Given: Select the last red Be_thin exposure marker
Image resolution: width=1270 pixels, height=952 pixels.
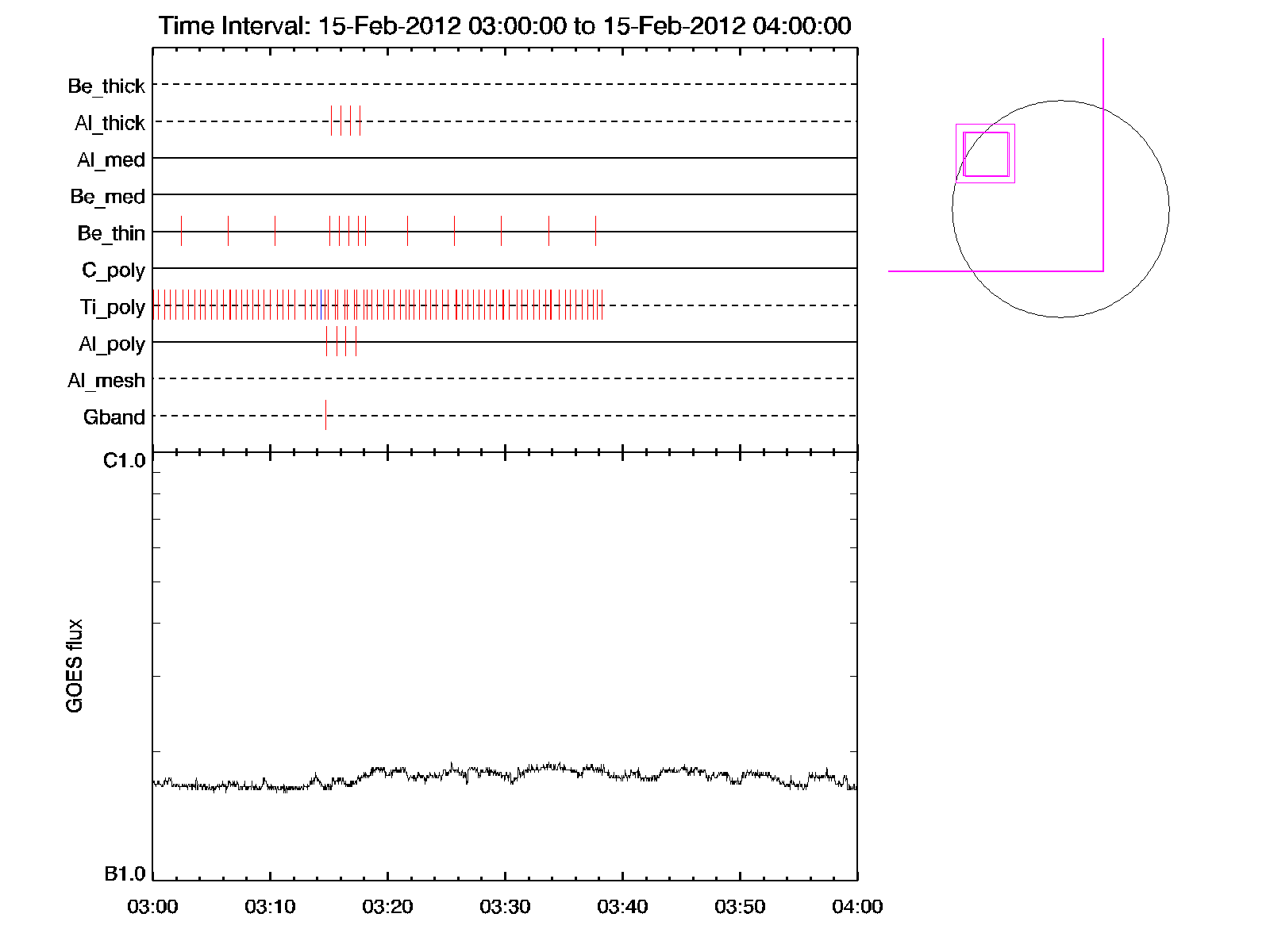Looking at the screenshot, I should tap(595, 231).
